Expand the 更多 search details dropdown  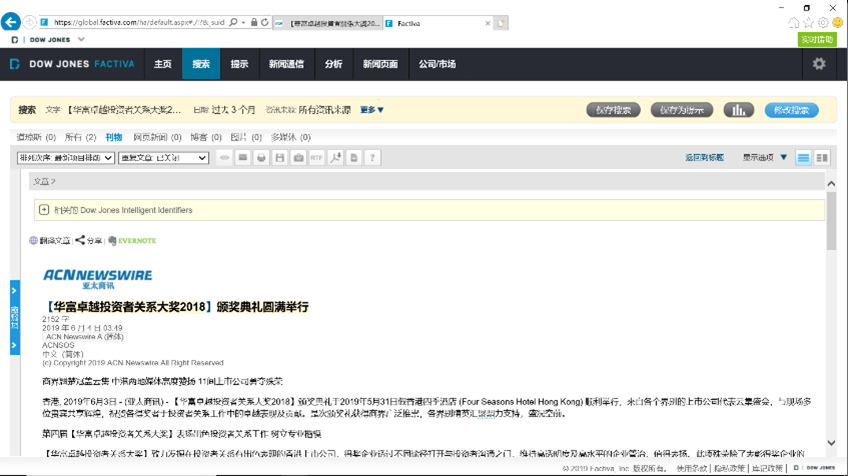tap(372, 110)
